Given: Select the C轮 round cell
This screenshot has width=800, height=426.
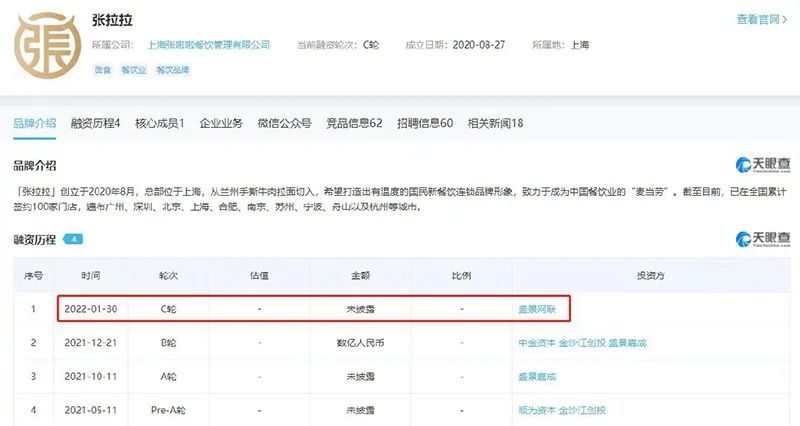Looking at the screenshot, I should (168, 309).
